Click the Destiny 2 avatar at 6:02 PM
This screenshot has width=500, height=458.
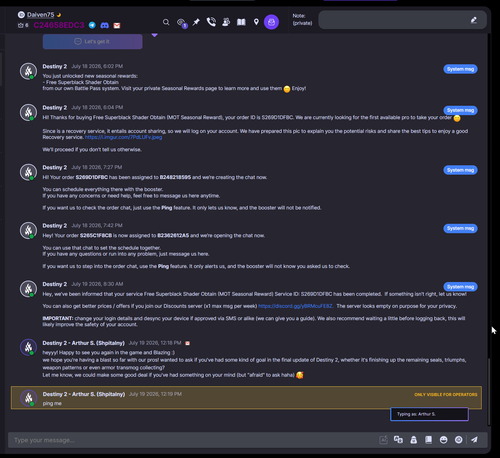pyautogui.click(x=28, y=71)
